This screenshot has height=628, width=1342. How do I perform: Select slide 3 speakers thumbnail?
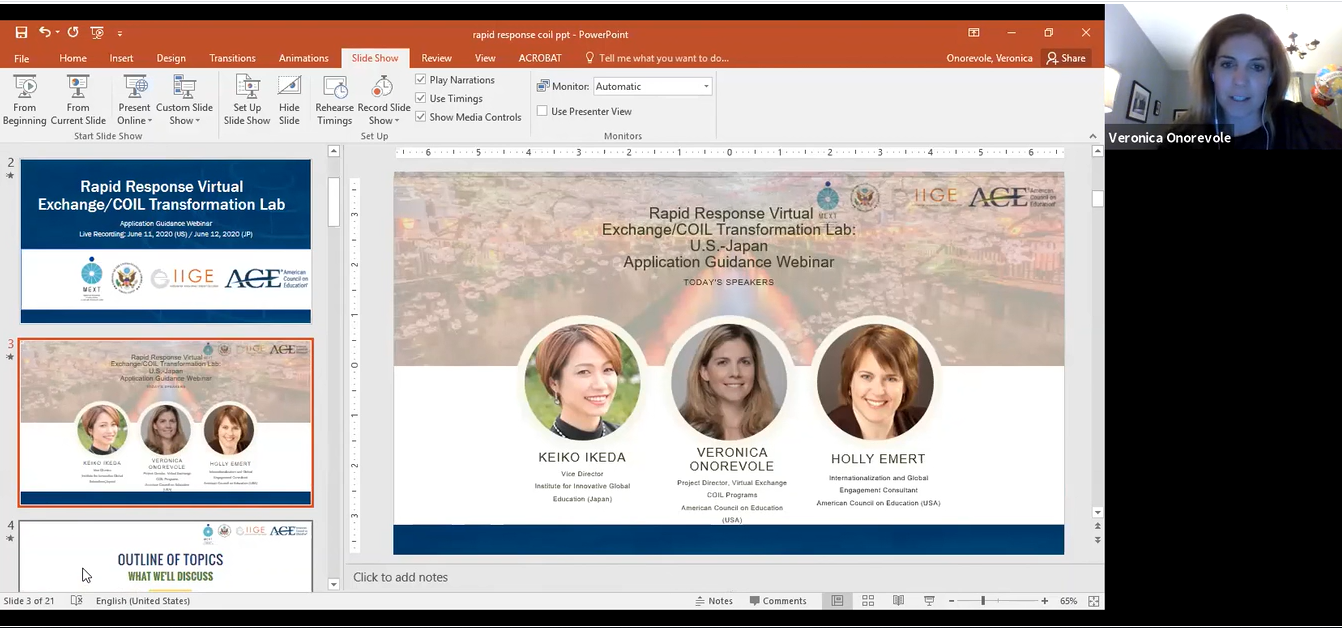click(x=166, y=423)
